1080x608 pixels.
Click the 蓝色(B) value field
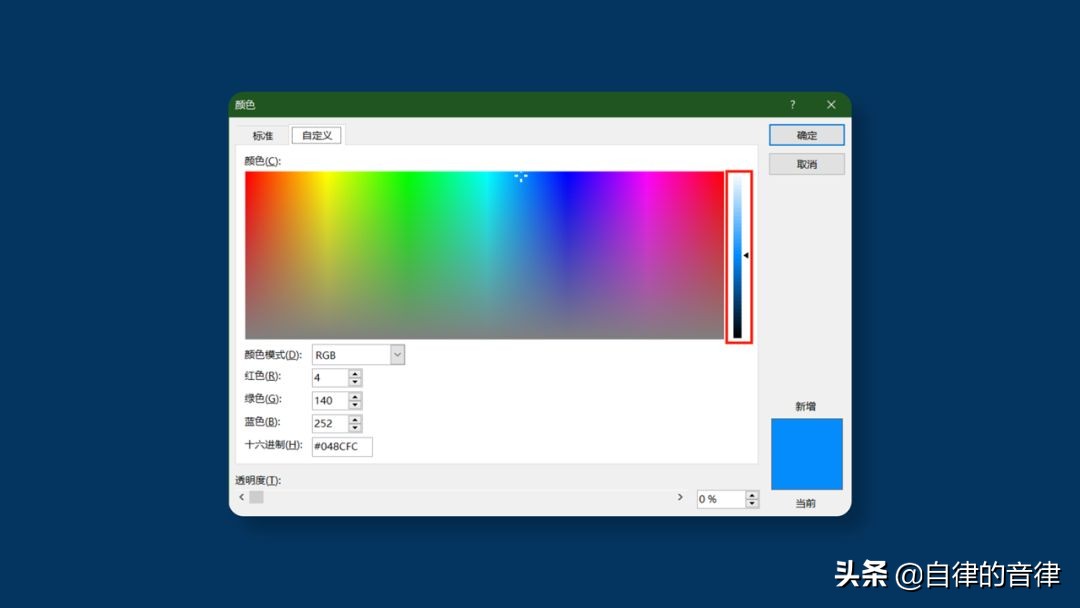330,423
